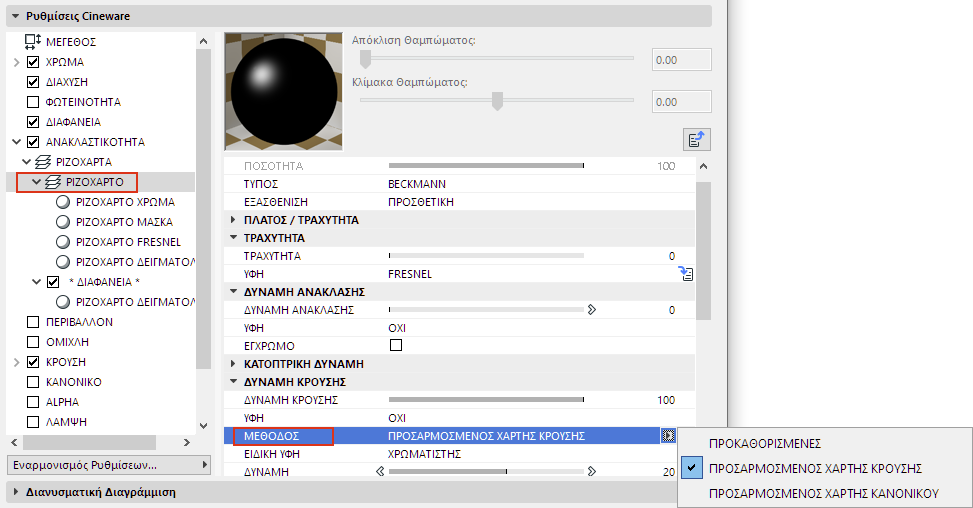The image size is (973, 508).
Task: Select the ΡΙΖΟΧΑΡΤΟ ΜΑΣΚΑ tree item
Action: [124, 221]
